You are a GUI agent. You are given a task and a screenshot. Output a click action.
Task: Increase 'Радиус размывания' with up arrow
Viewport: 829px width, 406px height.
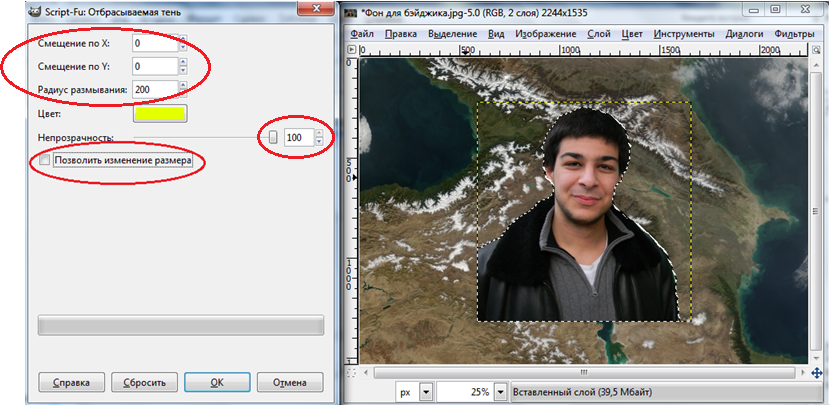[x=183, y=85]
